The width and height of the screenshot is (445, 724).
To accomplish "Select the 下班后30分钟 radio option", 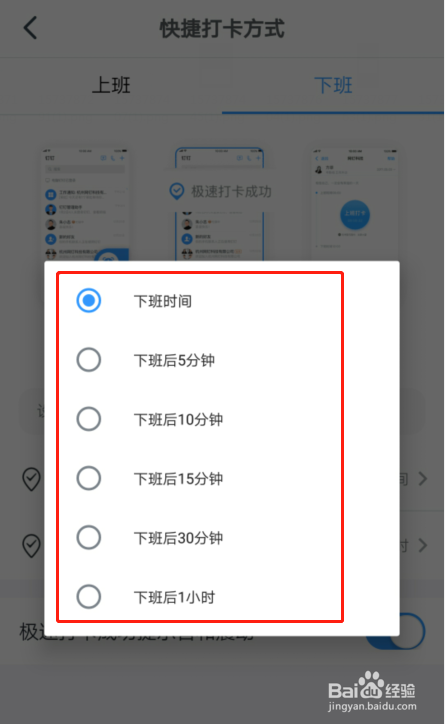I will [x=89, y=537].
